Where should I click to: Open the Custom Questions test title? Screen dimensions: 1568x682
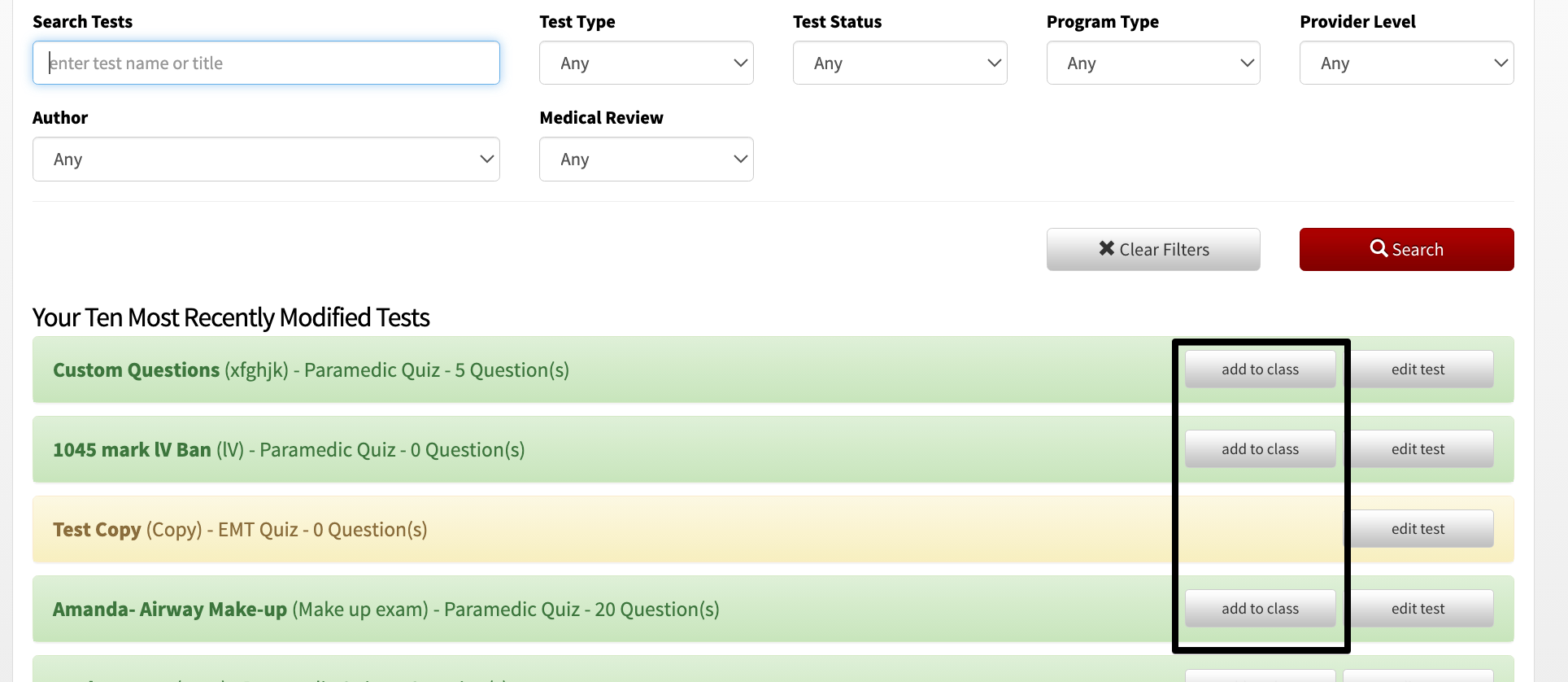[x=137, y=370]
